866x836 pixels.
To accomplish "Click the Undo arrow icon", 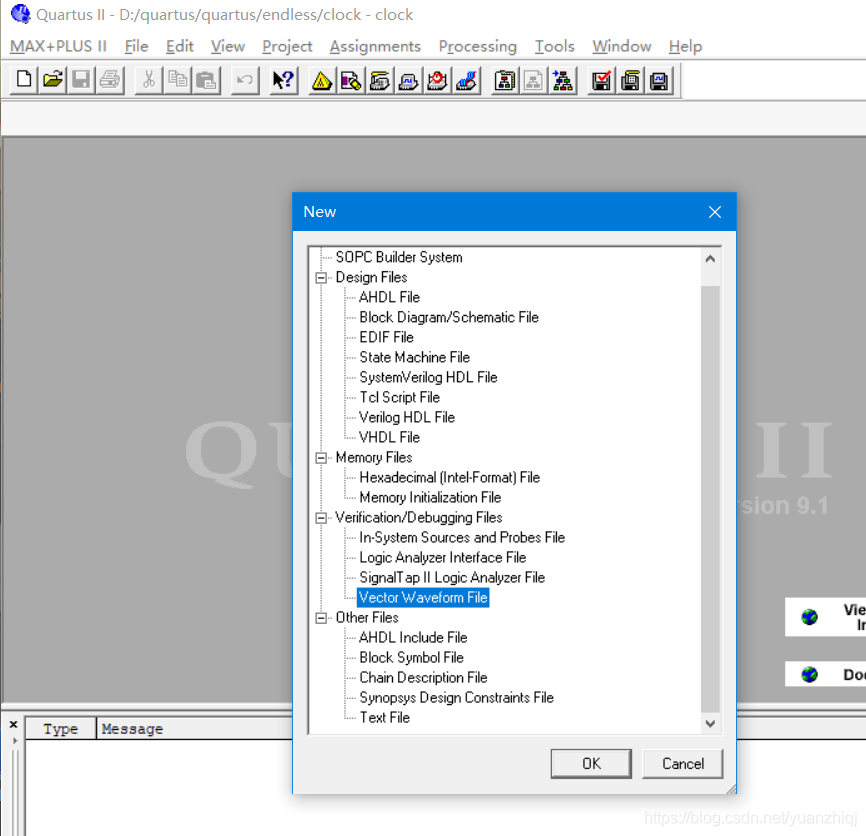I will [x=245, y=80].
